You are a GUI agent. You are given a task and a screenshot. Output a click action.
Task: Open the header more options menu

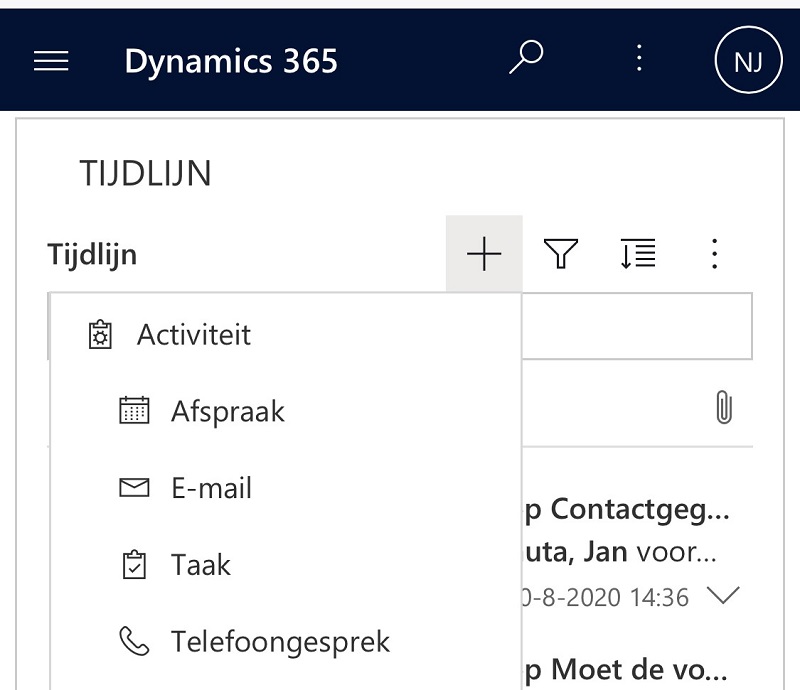(639, 59)
